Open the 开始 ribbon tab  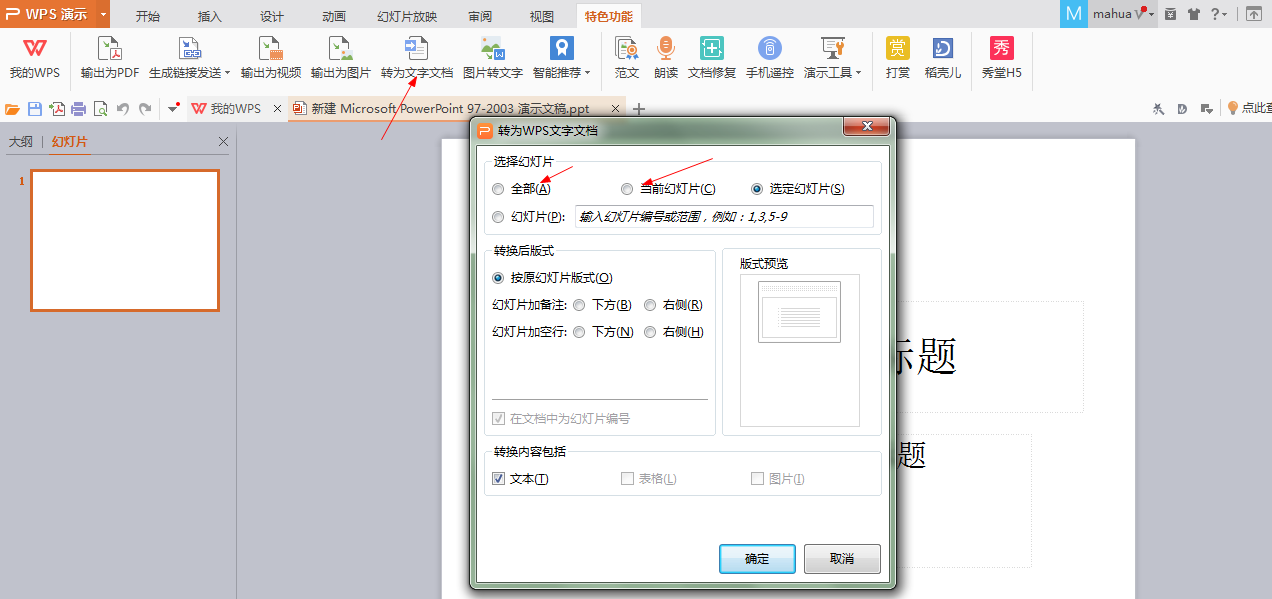tap(148, 16)
